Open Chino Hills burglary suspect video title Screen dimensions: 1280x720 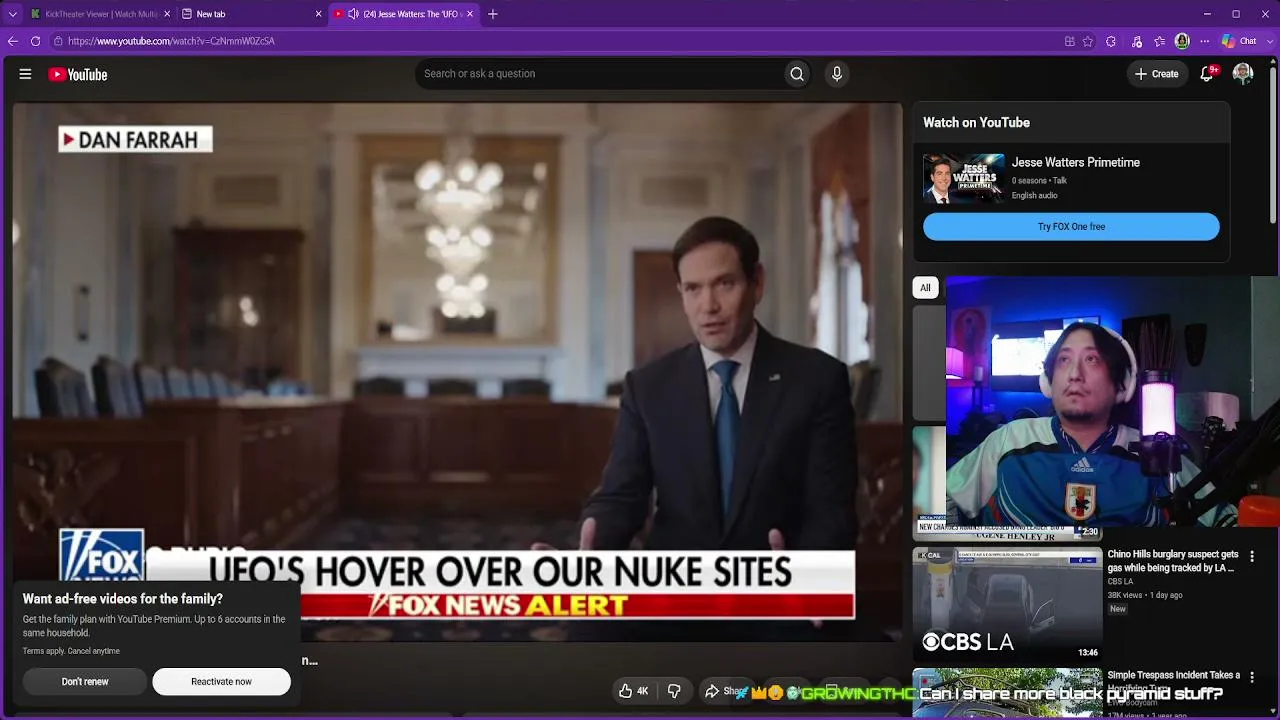pos(1173,561)
